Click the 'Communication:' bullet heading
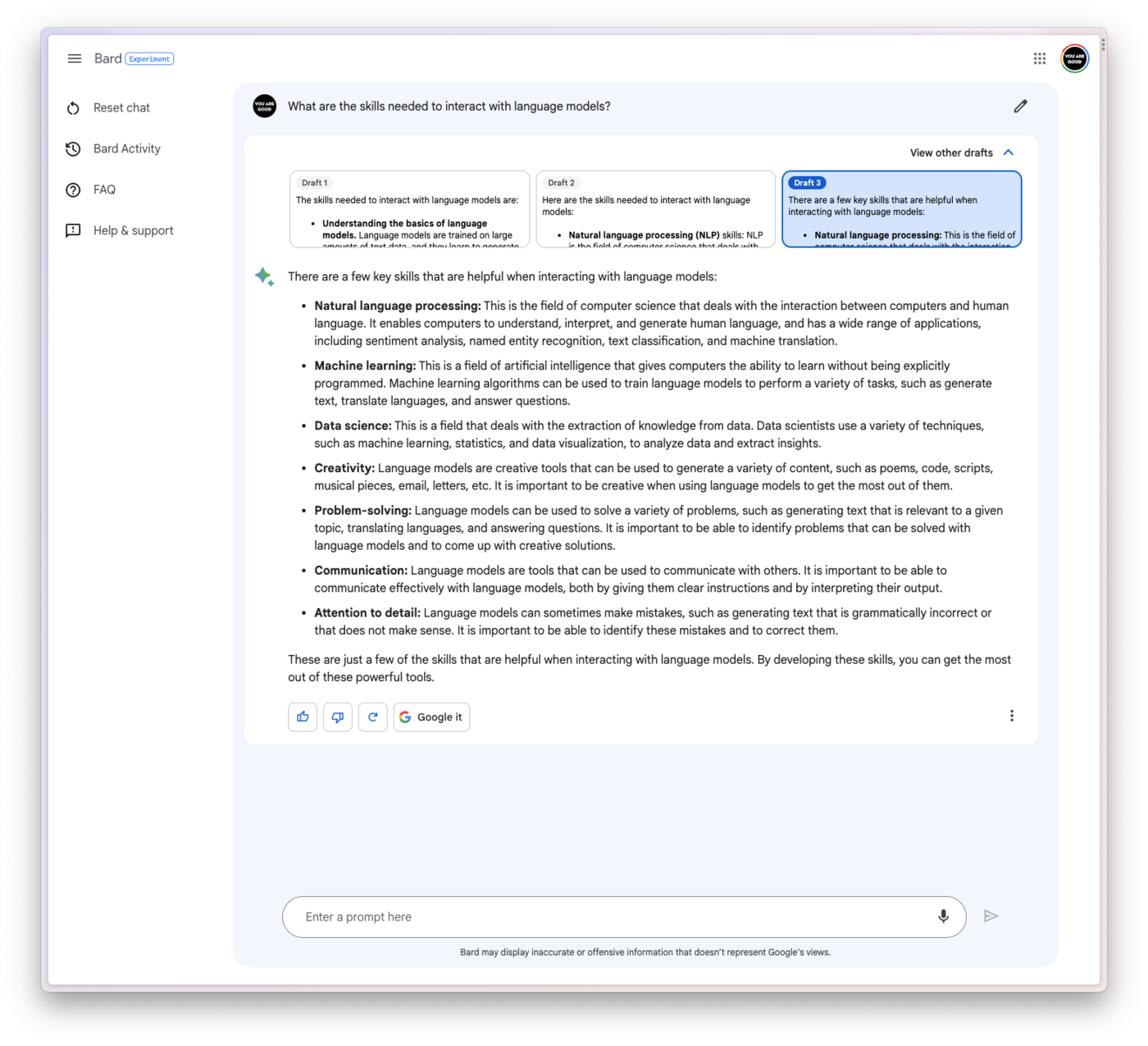The image size is (1148, 1046). pos(361,571)
